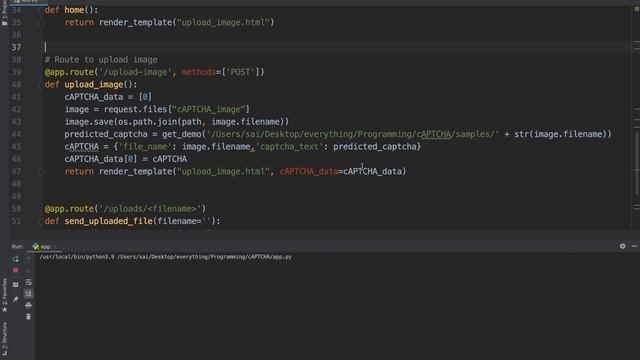
Task: Click 'request.files' on line 42
Action: (136, 109)
